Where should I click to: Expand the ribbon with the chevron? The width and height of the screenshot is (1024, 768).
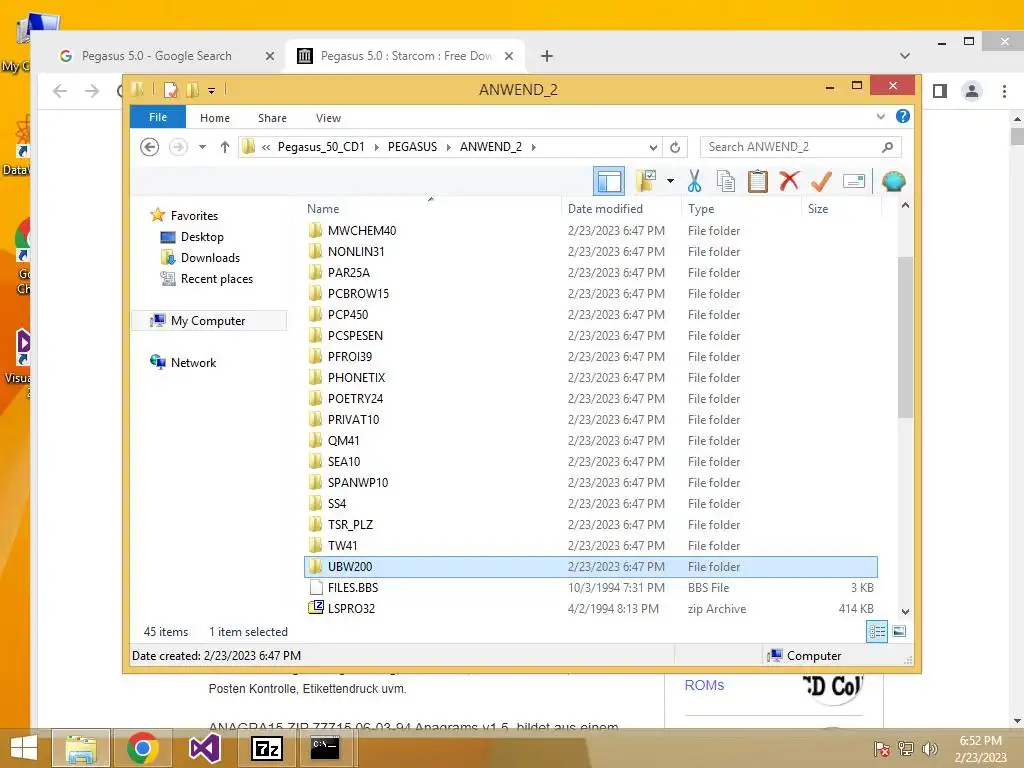[x=880, y=116]
